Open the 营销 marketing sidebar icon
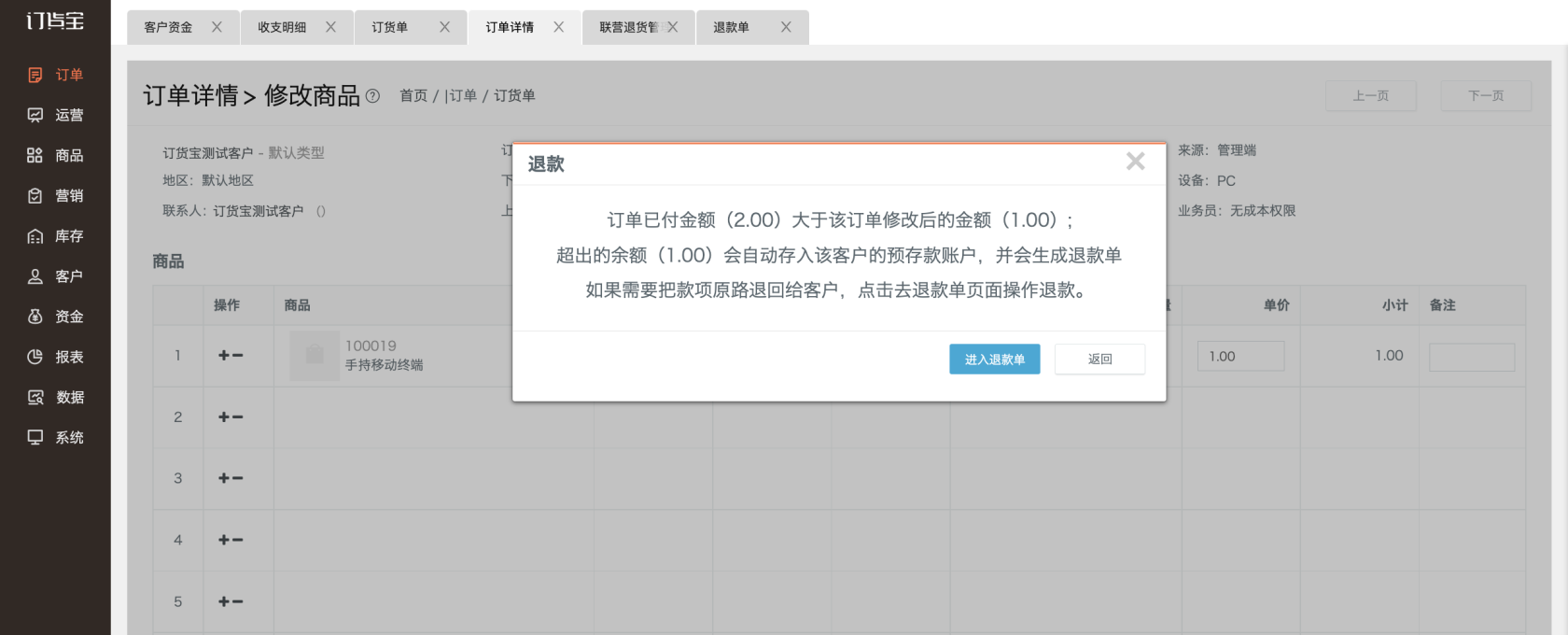1568x635 pixels. click(x=35, y=195)
